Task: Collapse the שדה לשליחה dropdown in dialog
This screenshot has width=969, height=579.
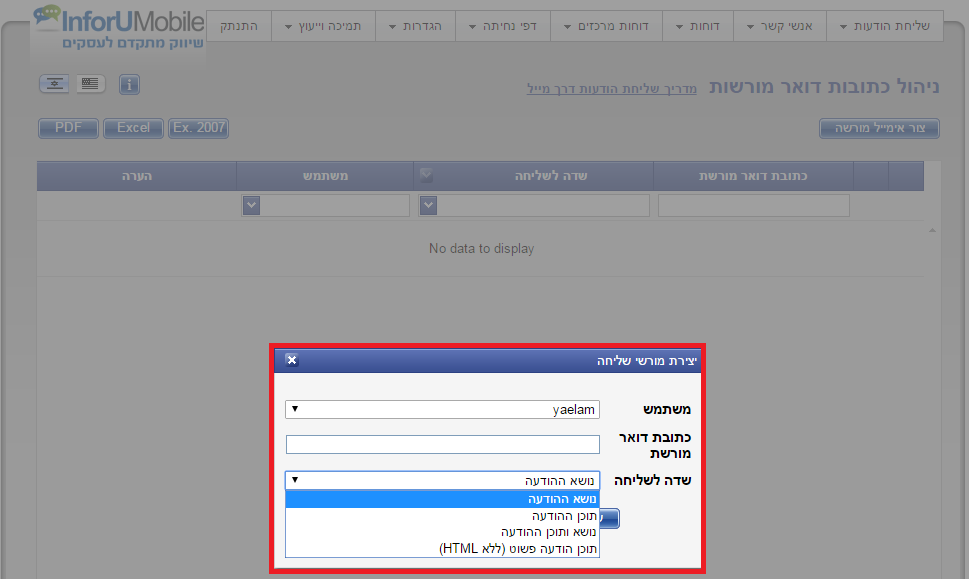Action: 442,480
